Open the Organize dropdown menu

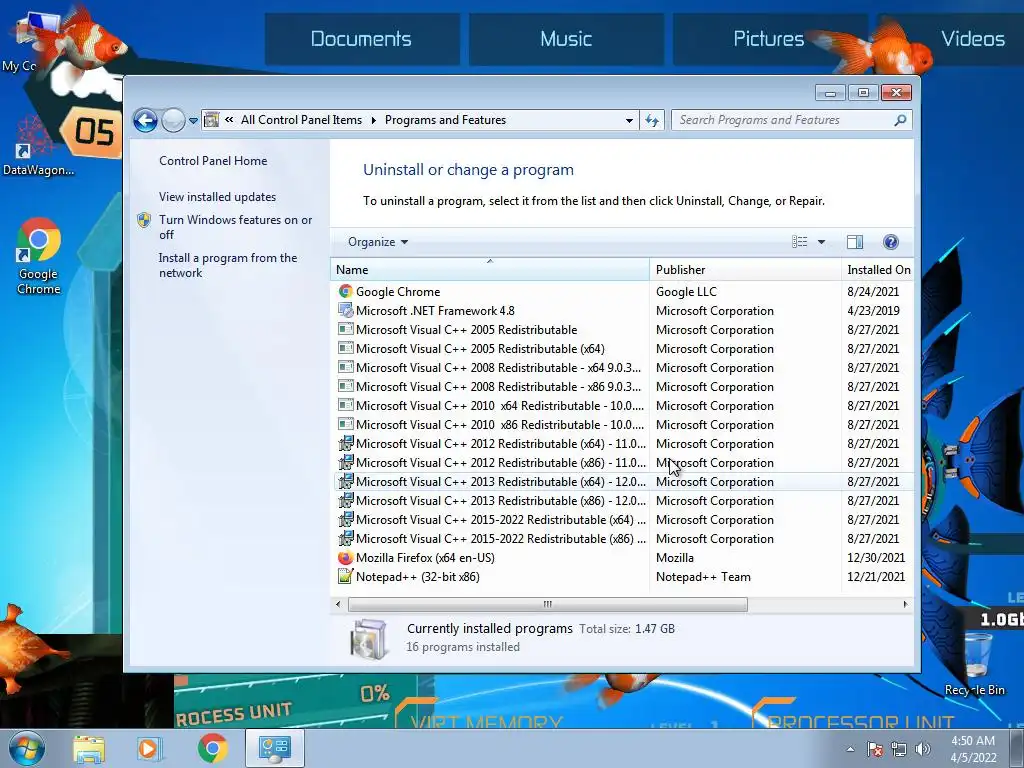pyautogui.click(x=377, y=242)
